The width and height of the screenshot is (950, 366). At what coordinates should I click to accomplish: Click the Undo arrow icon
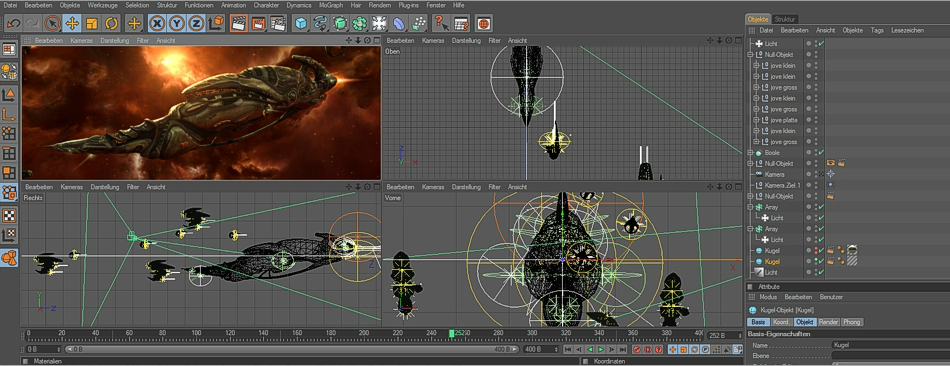coord(13,24)
